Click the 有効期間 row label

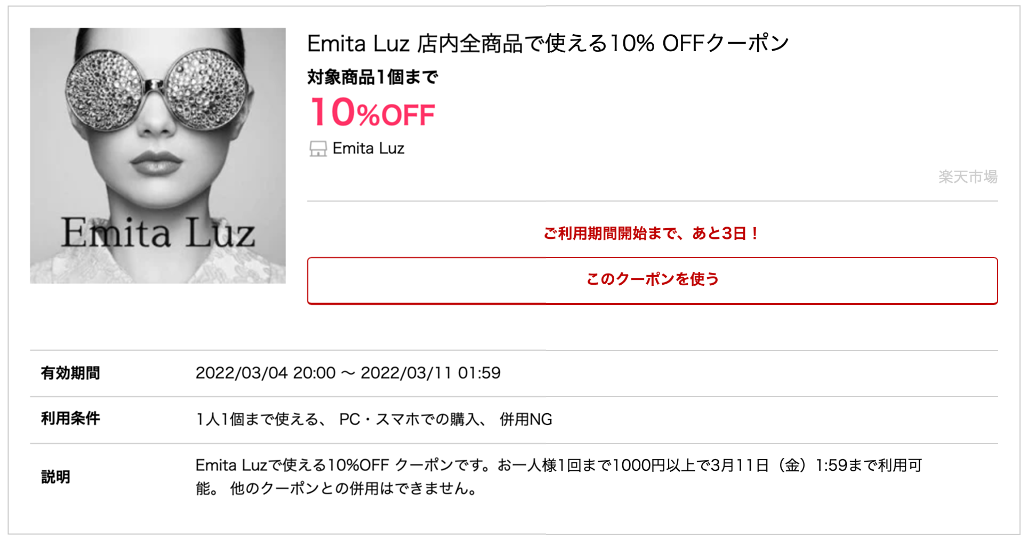pyautogui.click(x=70, y=373)
